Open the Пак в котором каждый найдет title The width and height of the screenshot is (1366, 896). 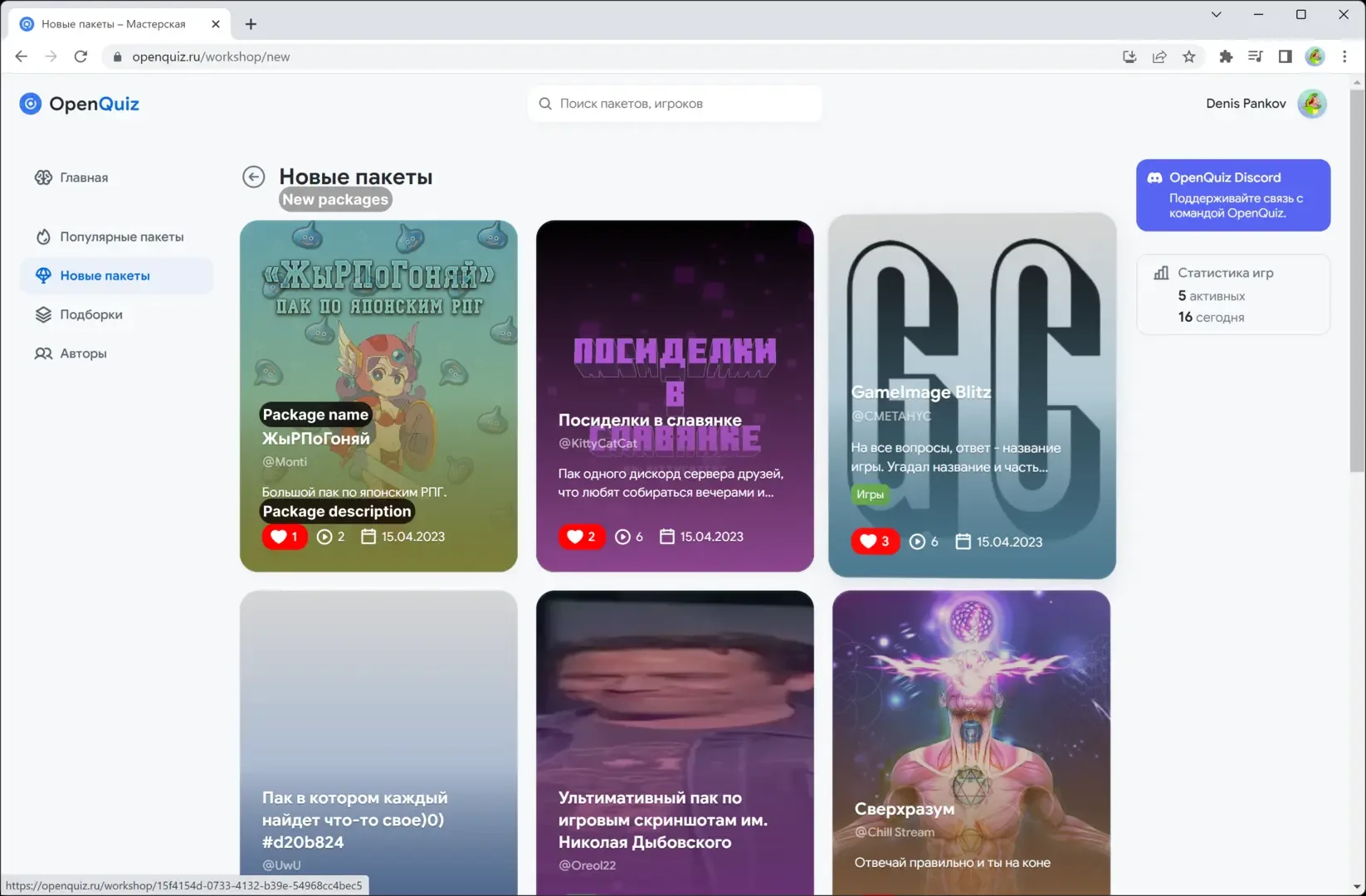[x=355, y=820]
